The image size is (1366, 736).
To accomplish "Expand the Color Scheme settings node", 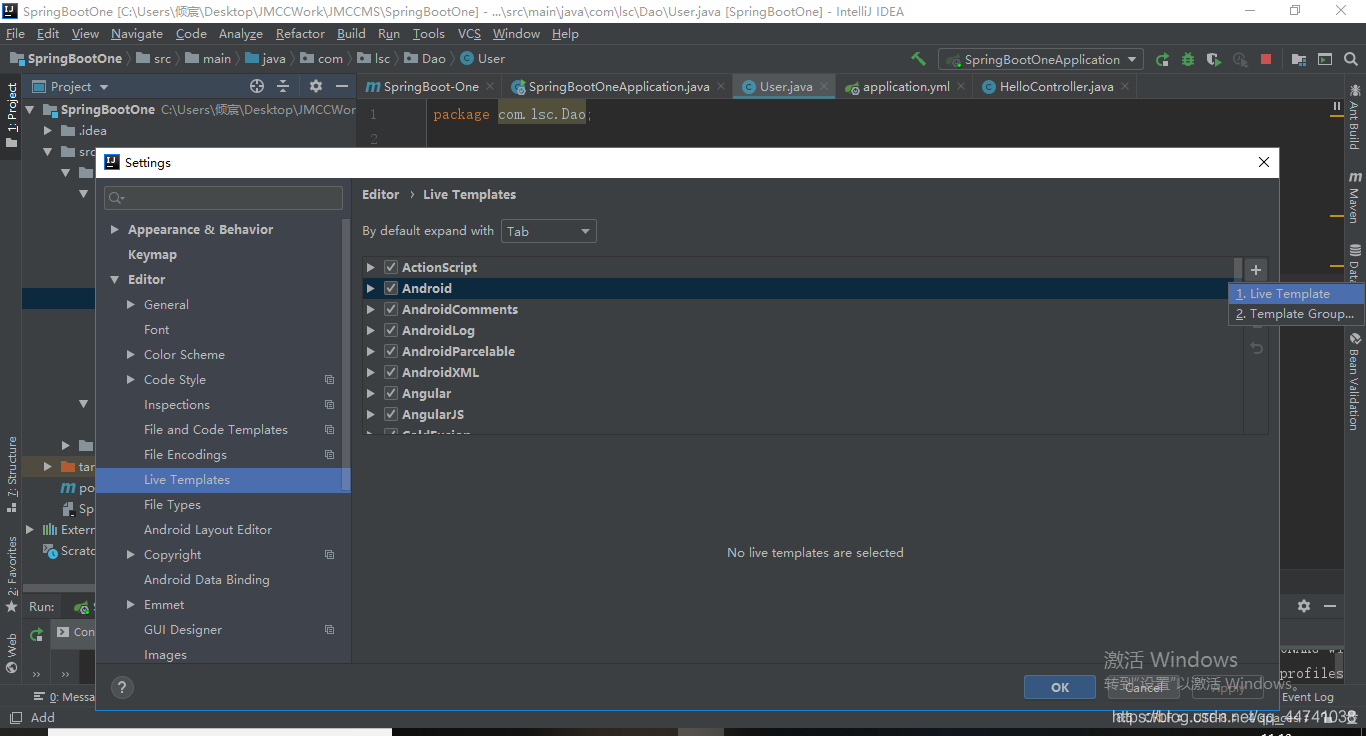I will (x=131, y=354).
